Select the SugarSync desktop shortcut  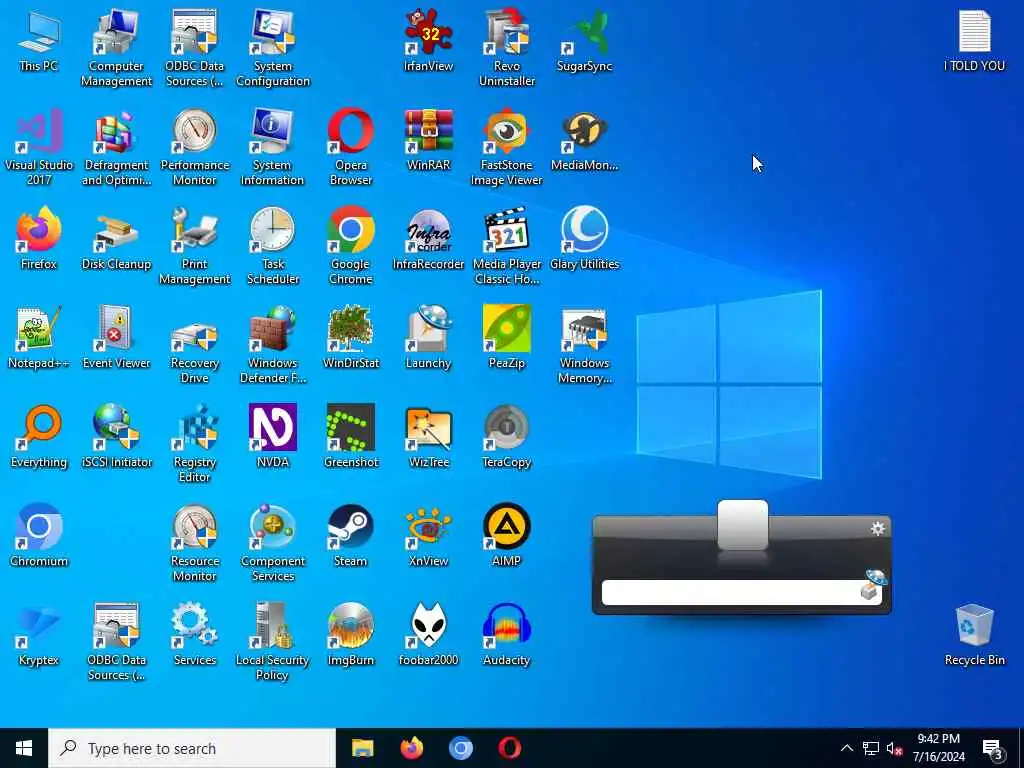tap(584, 40)
